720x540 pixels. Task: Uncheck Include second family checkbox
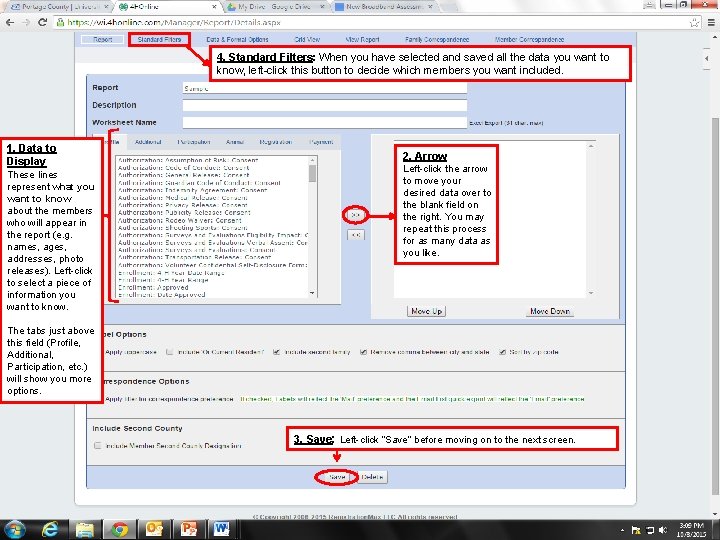pos(276,352)
